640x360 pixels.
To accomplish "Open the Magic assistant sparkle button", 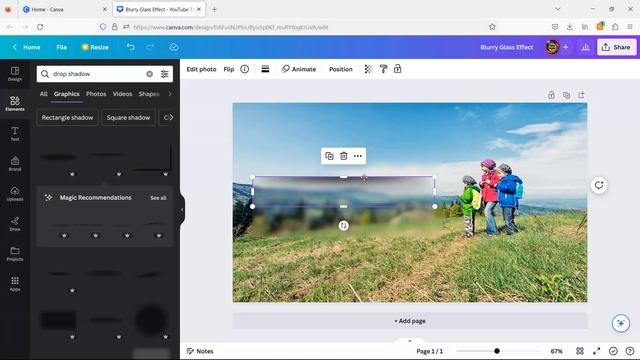I will click(x=621, y=323).
